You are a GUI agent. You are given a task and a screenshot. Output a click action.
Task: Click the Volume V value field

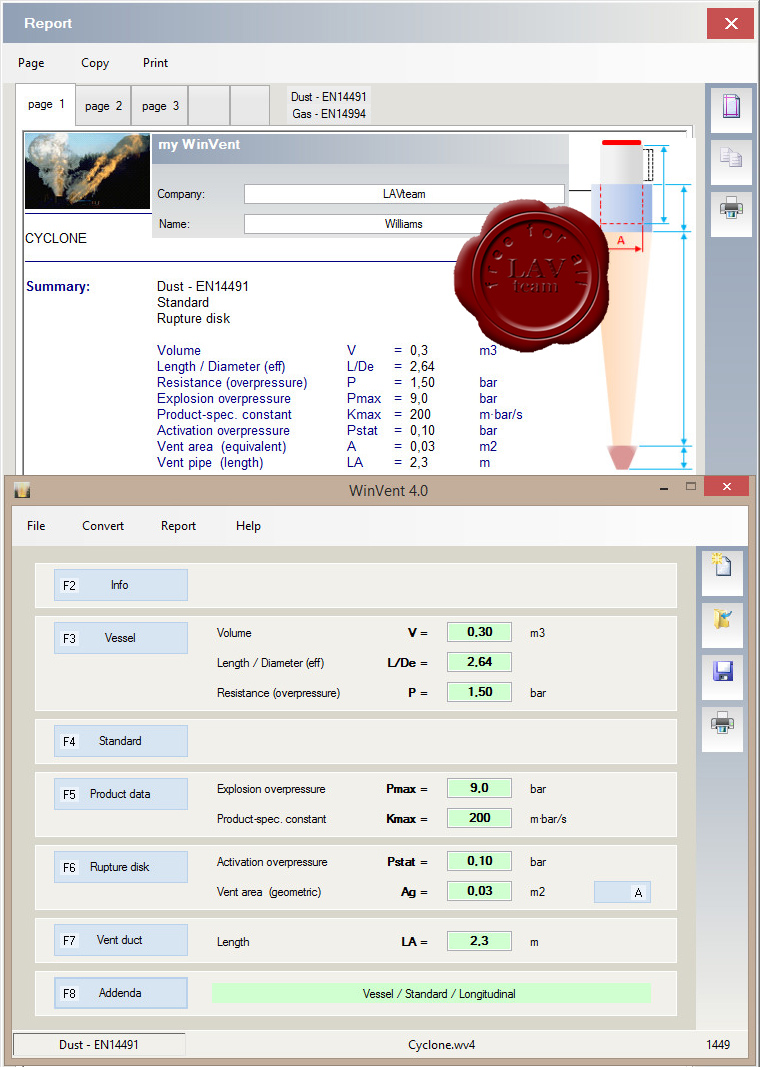pos(479,632)
